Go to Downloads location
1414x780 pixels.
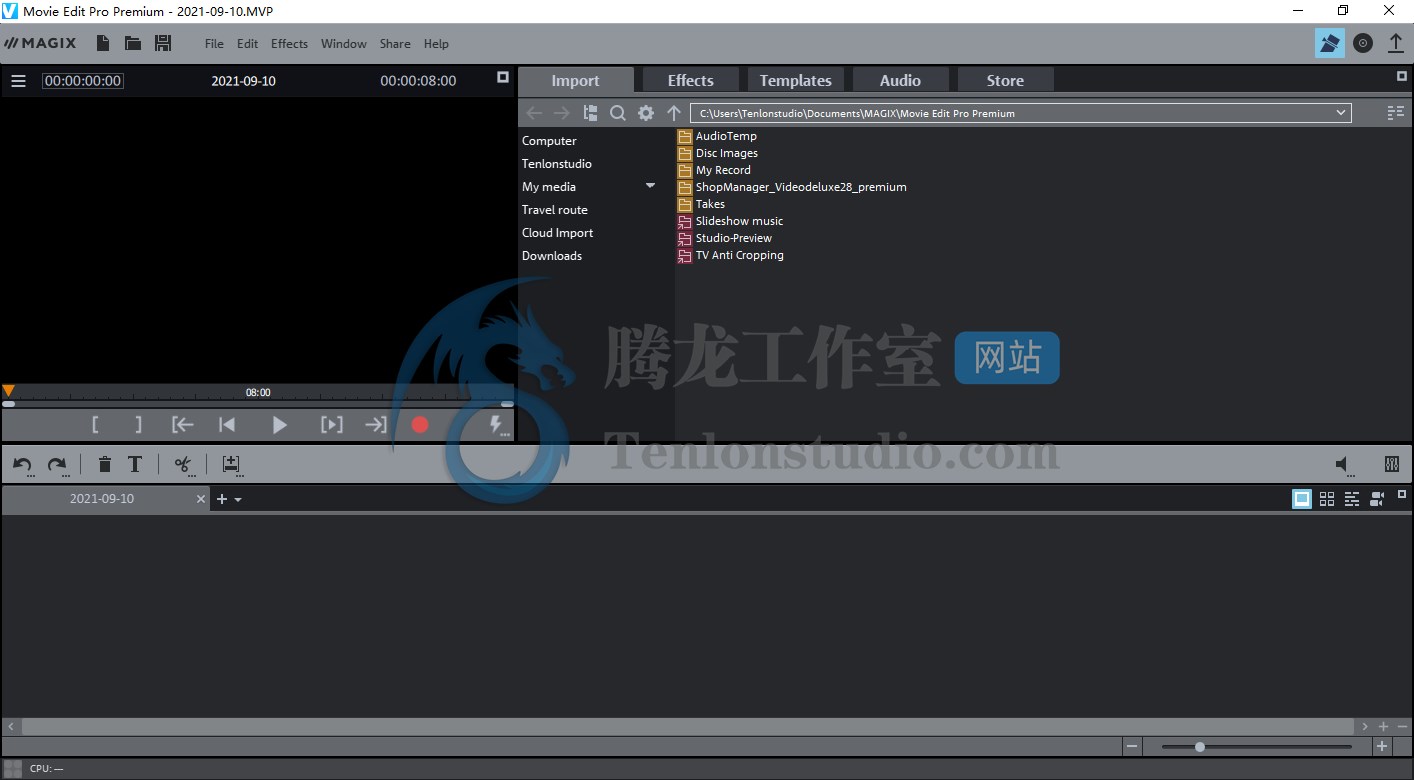pos(552,256)
